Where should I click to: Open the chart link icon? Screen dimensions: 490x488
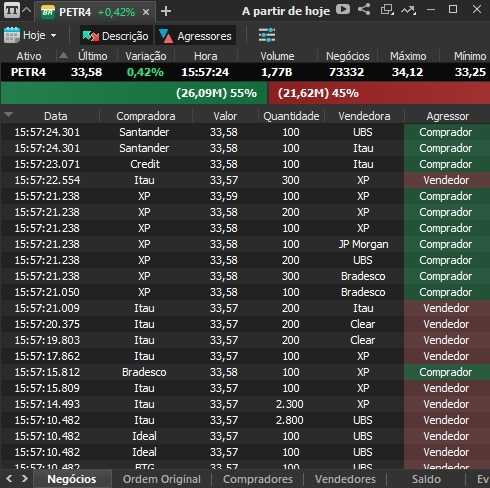408,10
